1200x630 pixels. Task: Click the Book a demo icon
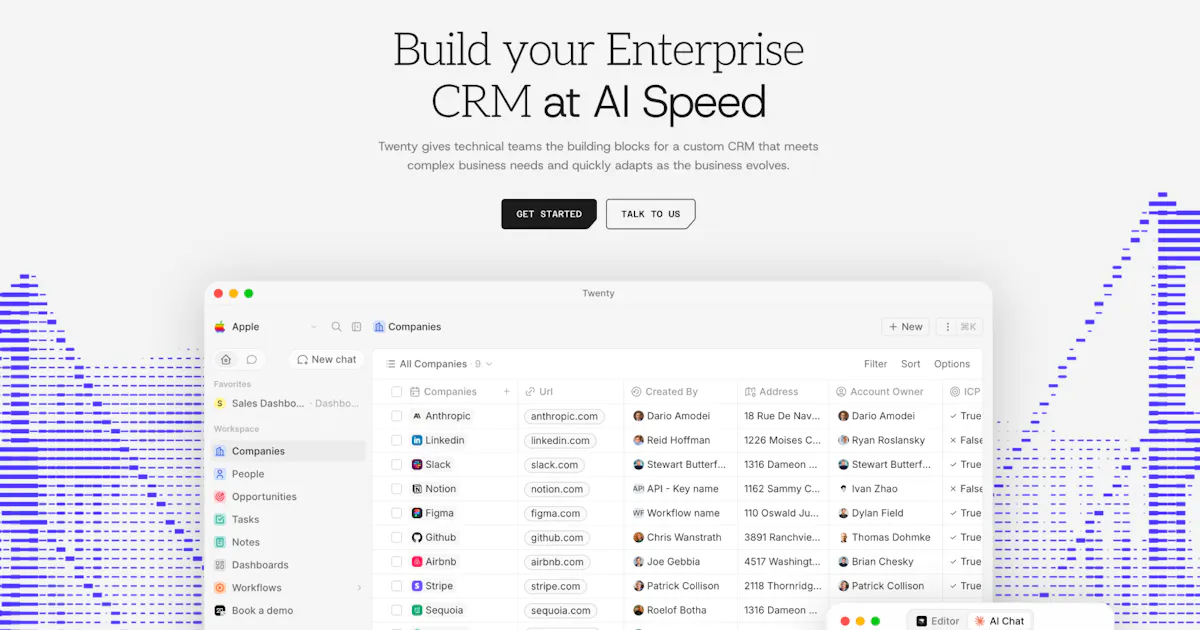[x=220, y=610]
